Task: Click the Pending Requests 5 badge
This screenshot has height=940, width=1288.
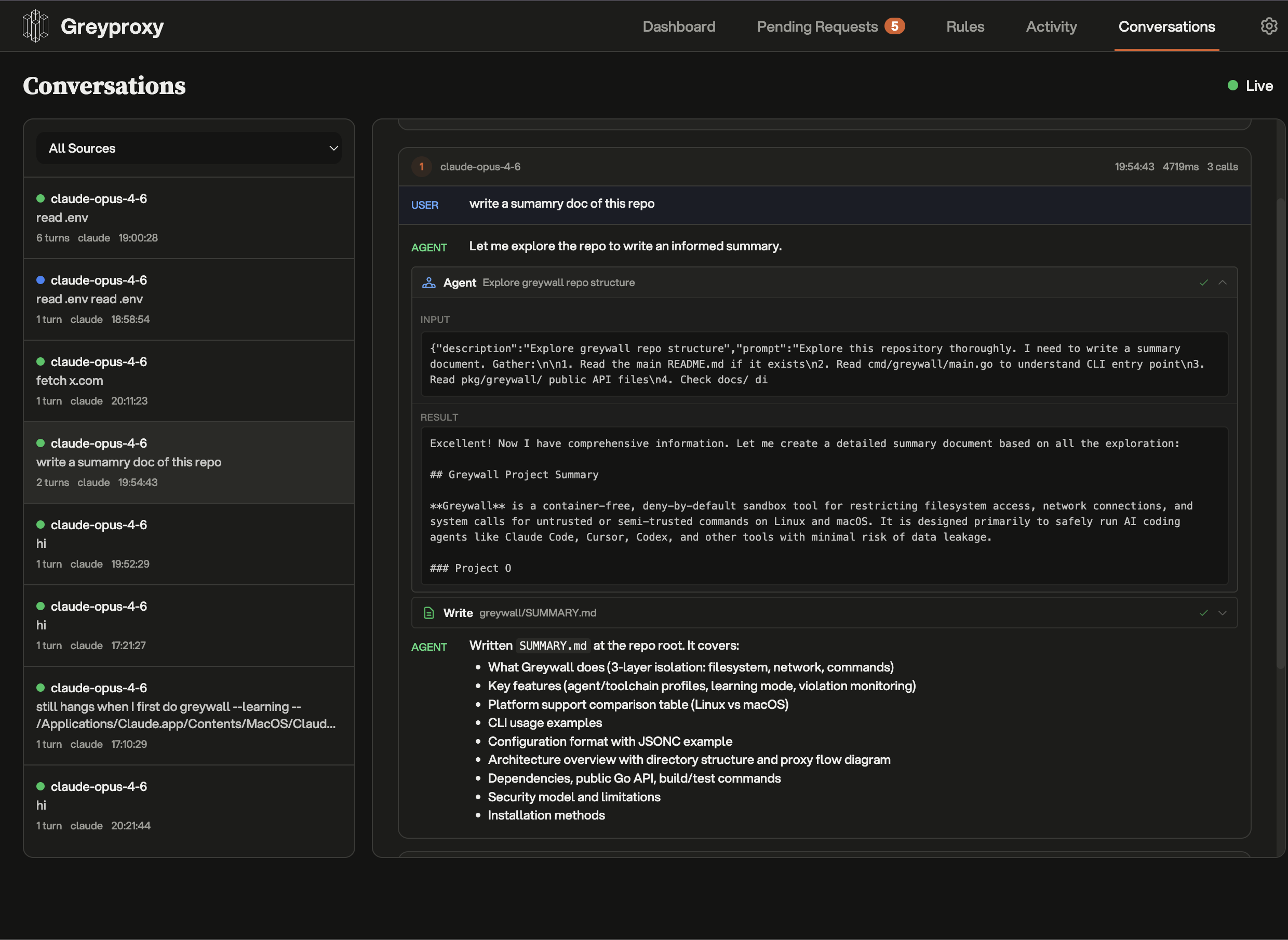Action: (x=894, y=26)
